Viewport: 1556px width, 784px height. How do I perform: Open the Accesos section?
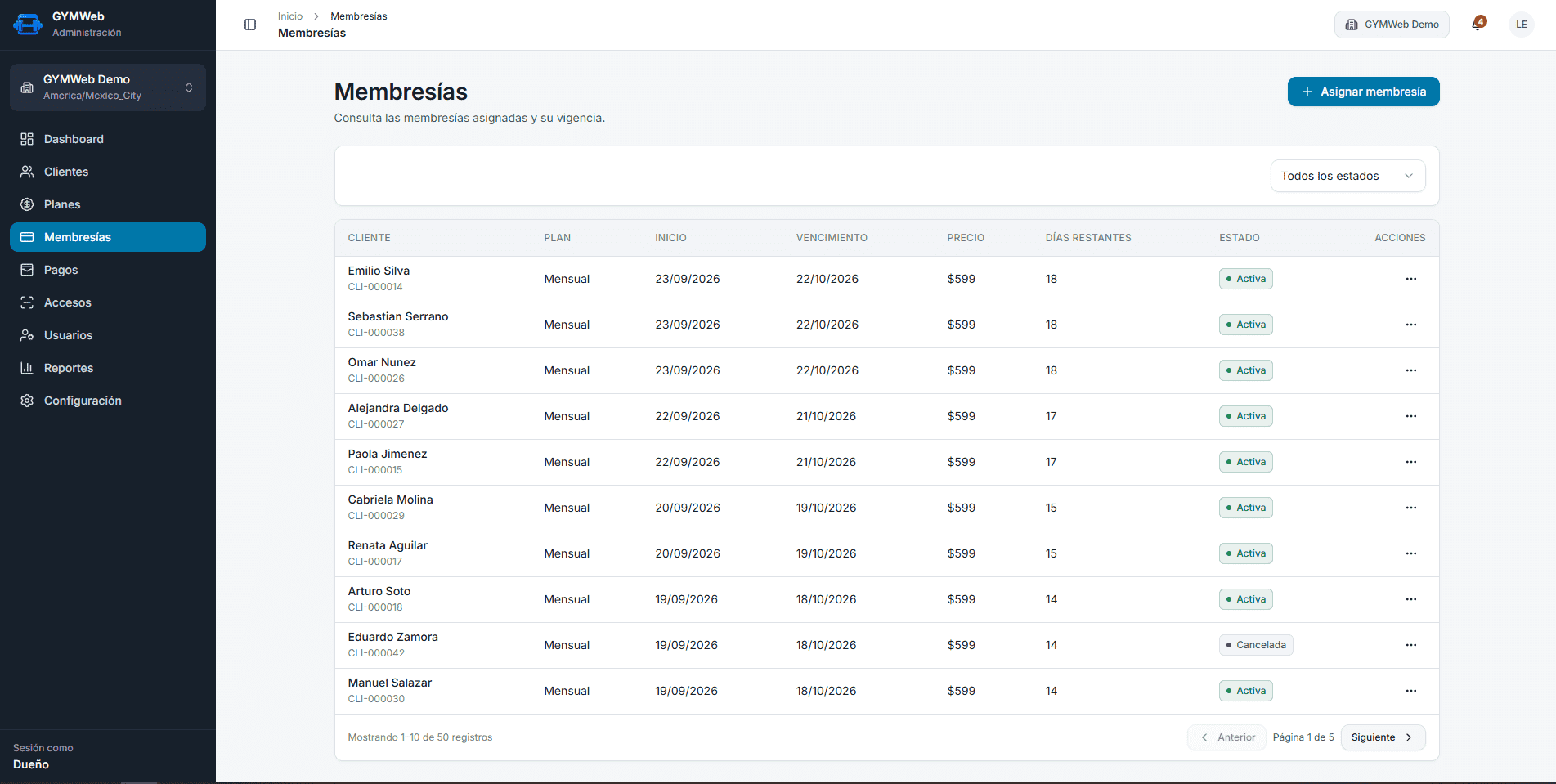pos(108,302)
